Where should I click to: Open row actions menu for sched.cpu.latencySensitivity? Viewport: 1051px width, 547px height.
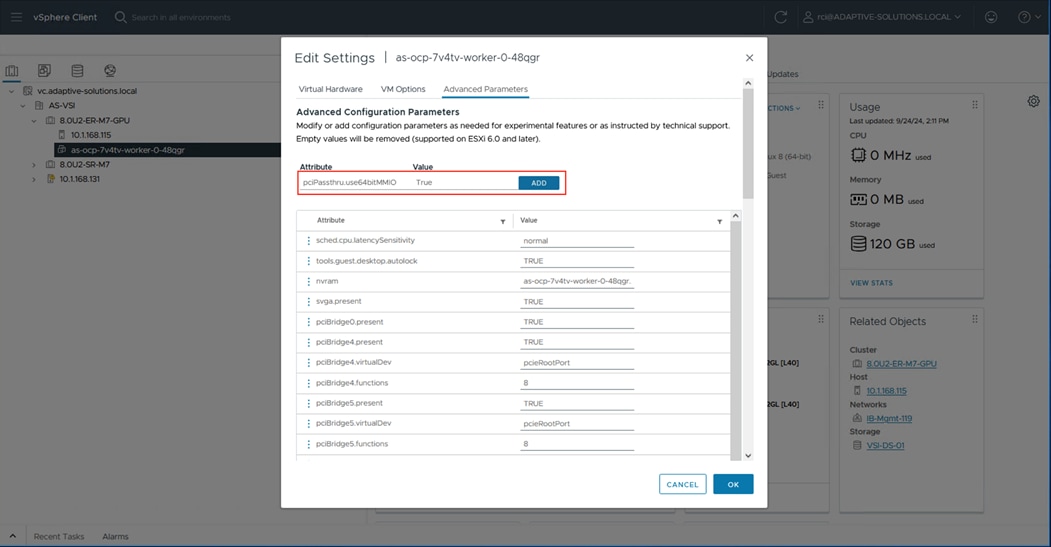(x=308, y=241)
